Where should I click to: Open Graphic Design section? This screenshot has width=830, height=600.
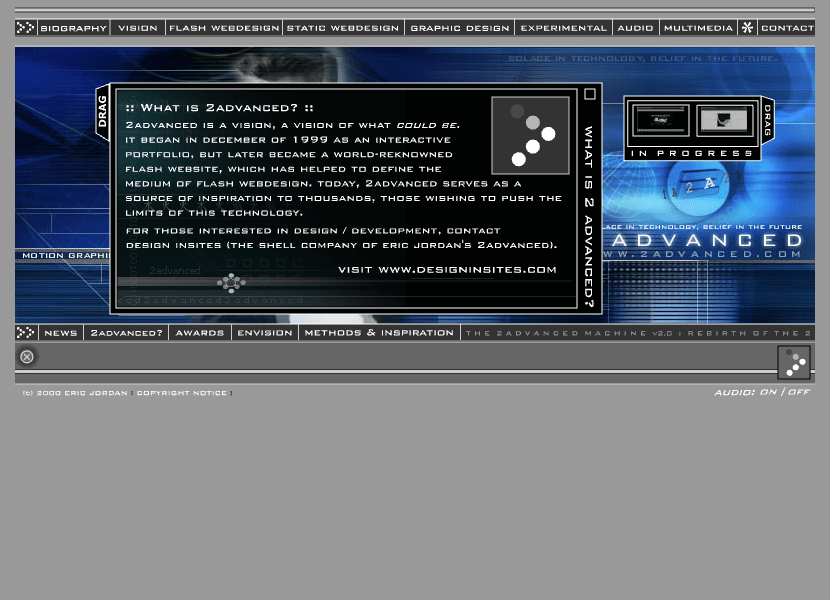click(x=459, y=28)
